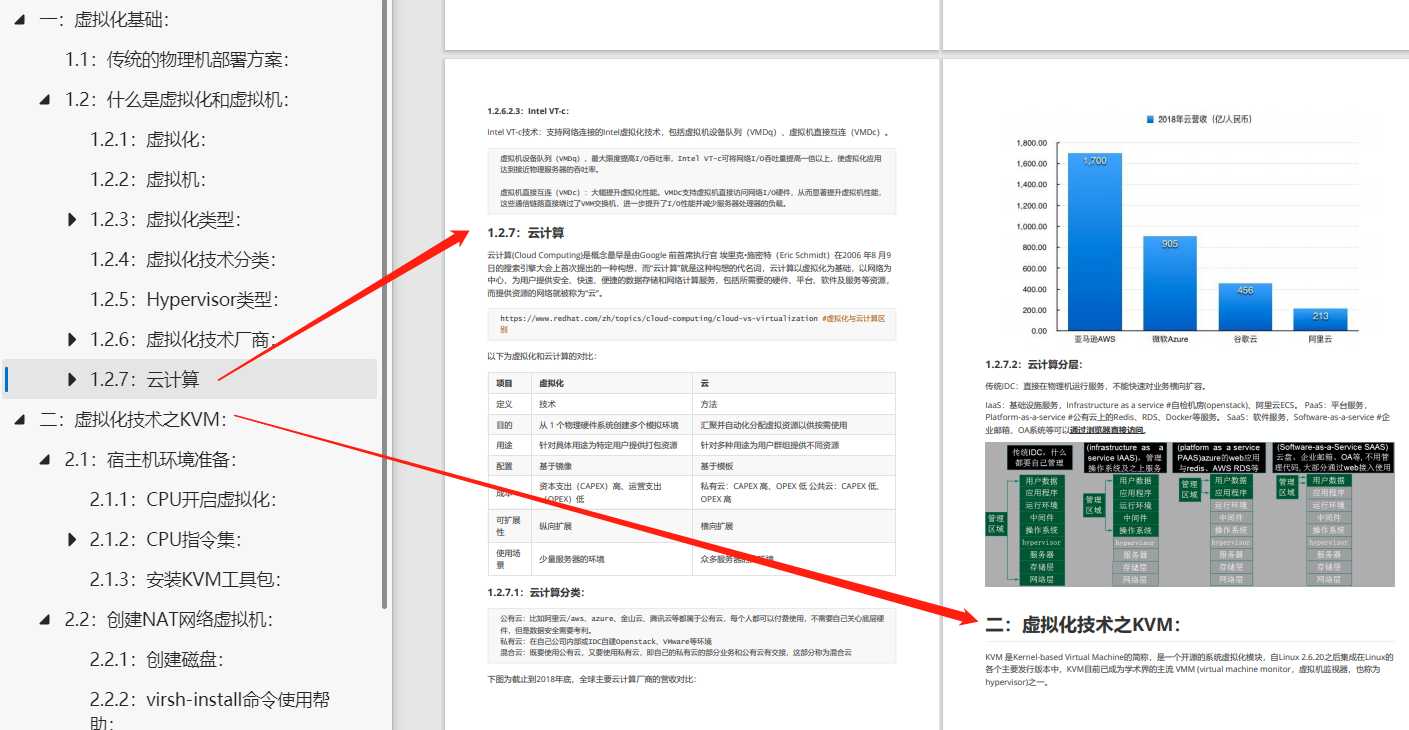
Task: Collapse the 二:虚拟化技术之KVM outline arrow
Action: 20,420
